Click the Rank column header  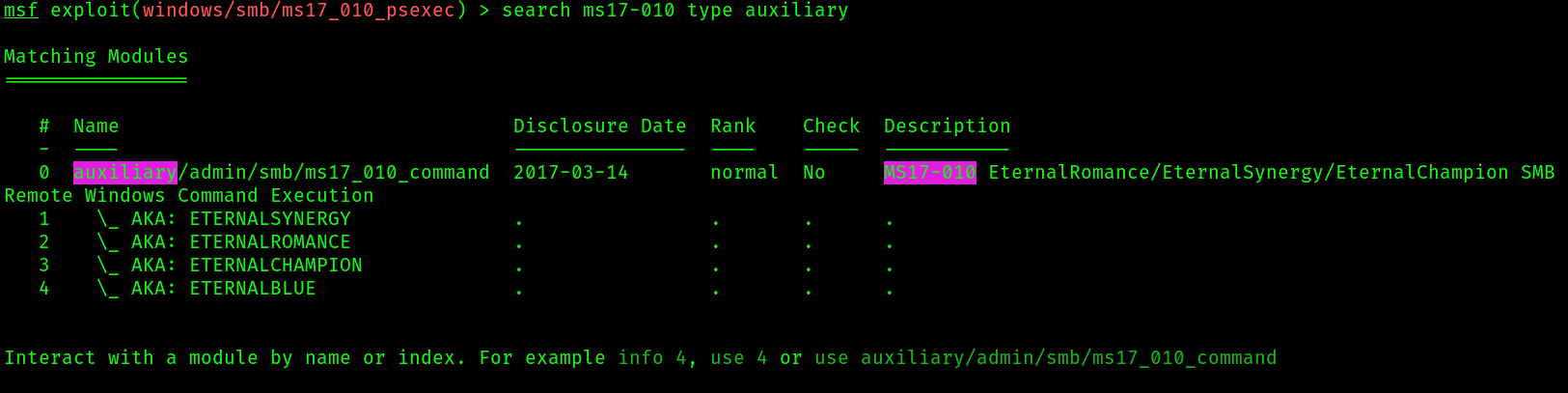(733, 126)
